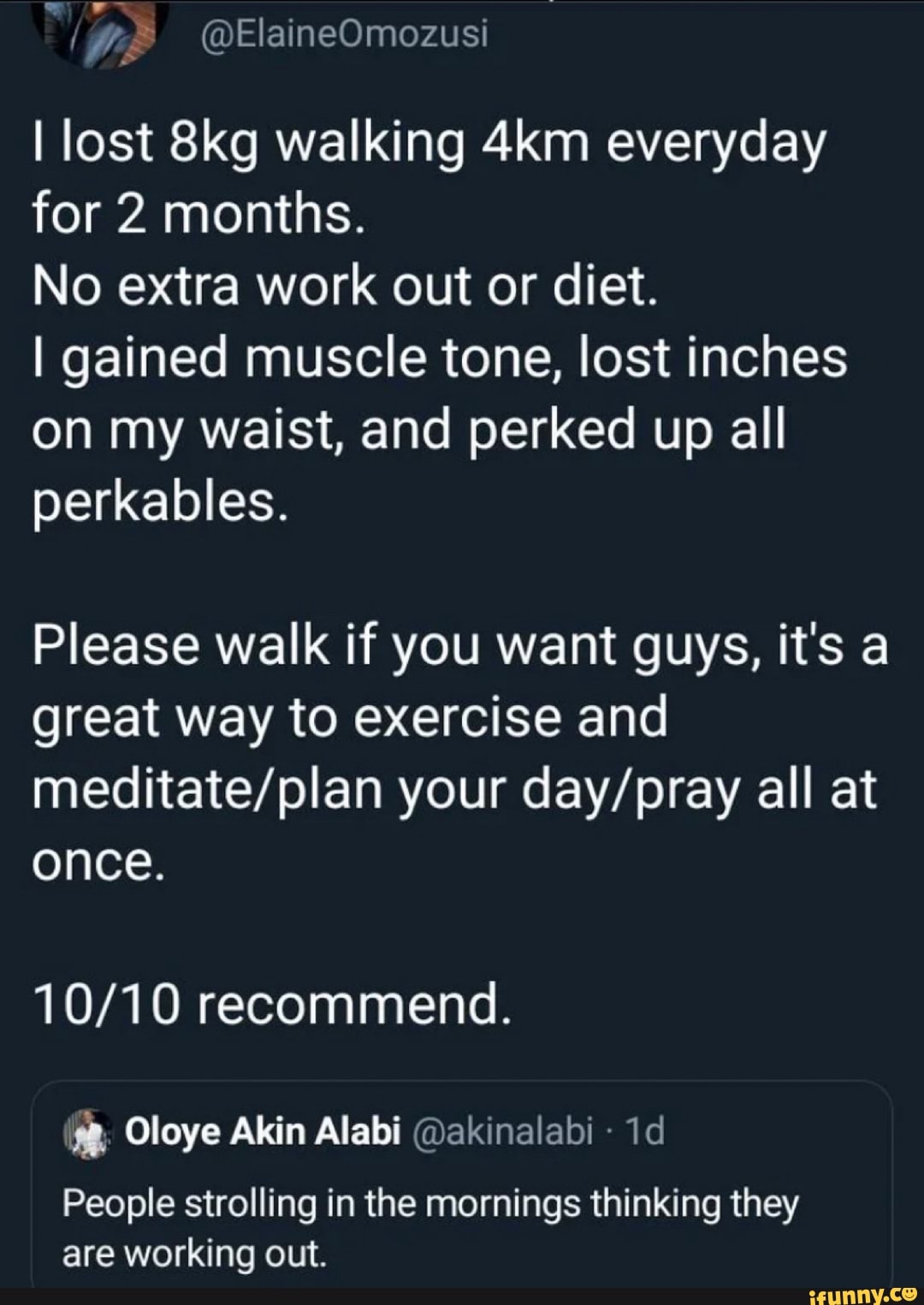
Task: Click the "great way to exercise and" line
Action: [x=350, y=717]
